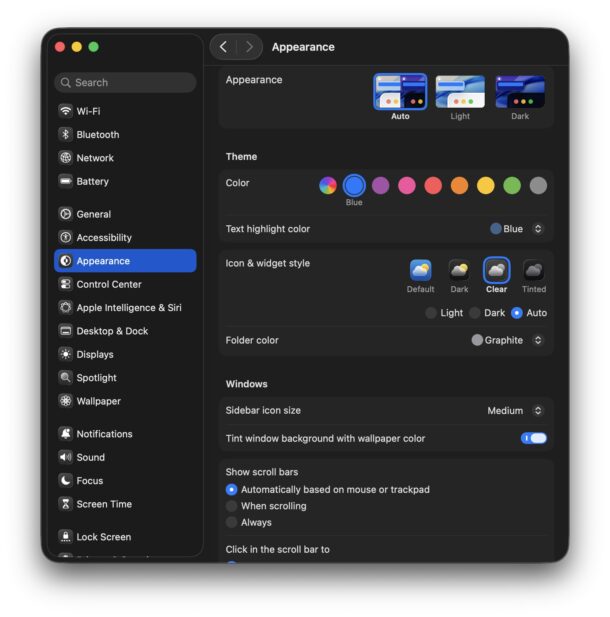The image size is (610, 617).
Task: Click the Wi-Fi sidebar icon
Action: click(66, 111)
